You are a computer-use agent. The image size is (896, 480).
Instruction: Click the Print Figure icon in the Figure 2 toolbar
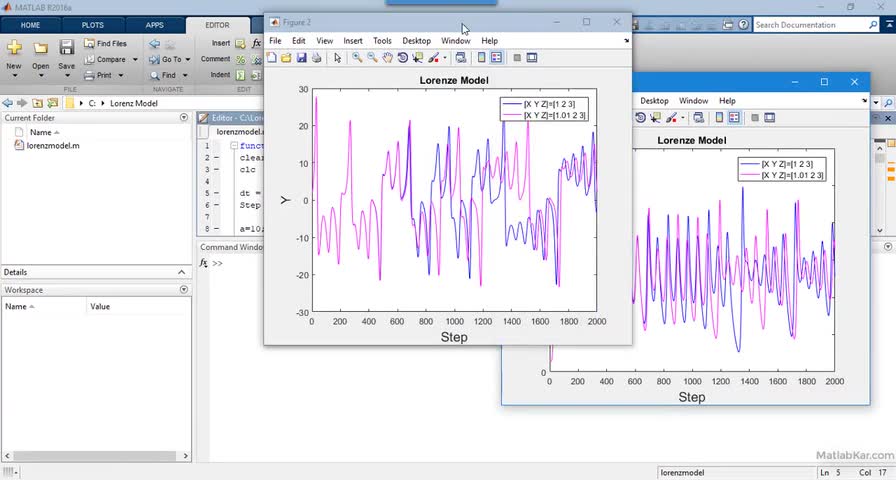[316, 58]
